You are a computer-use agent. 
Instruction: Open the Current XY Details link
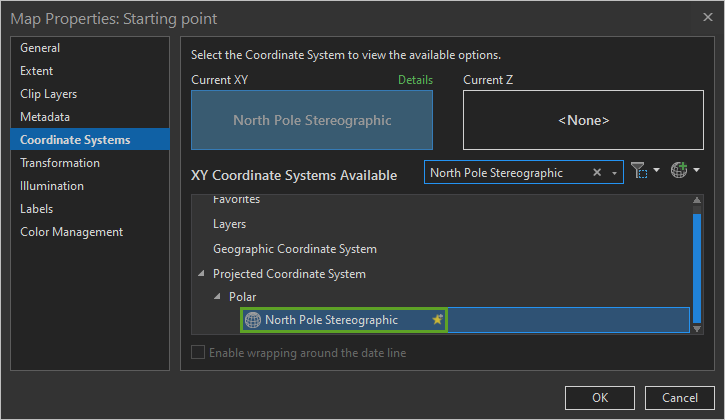pos(415,79)
